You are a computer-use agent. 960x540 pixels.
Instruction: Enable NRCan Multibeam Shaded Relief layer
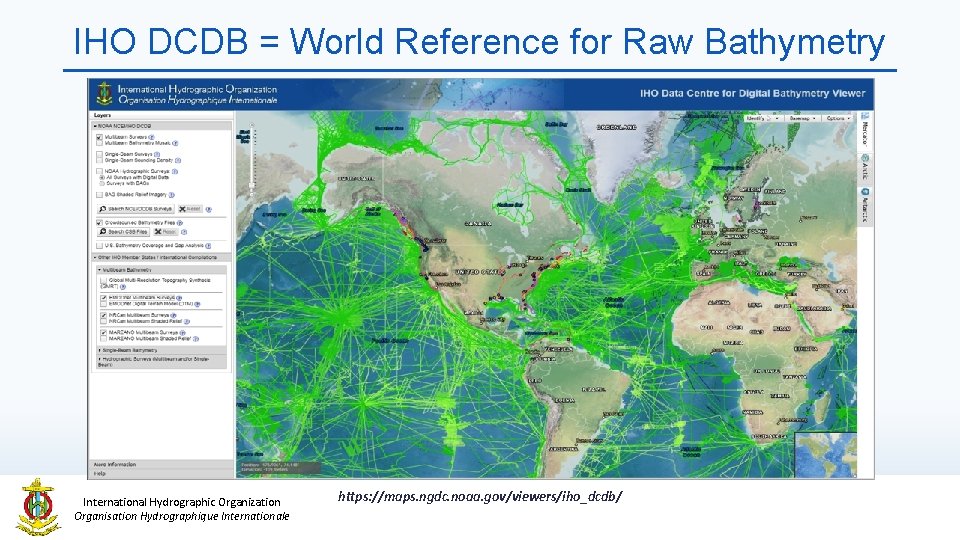coord(103,321)
